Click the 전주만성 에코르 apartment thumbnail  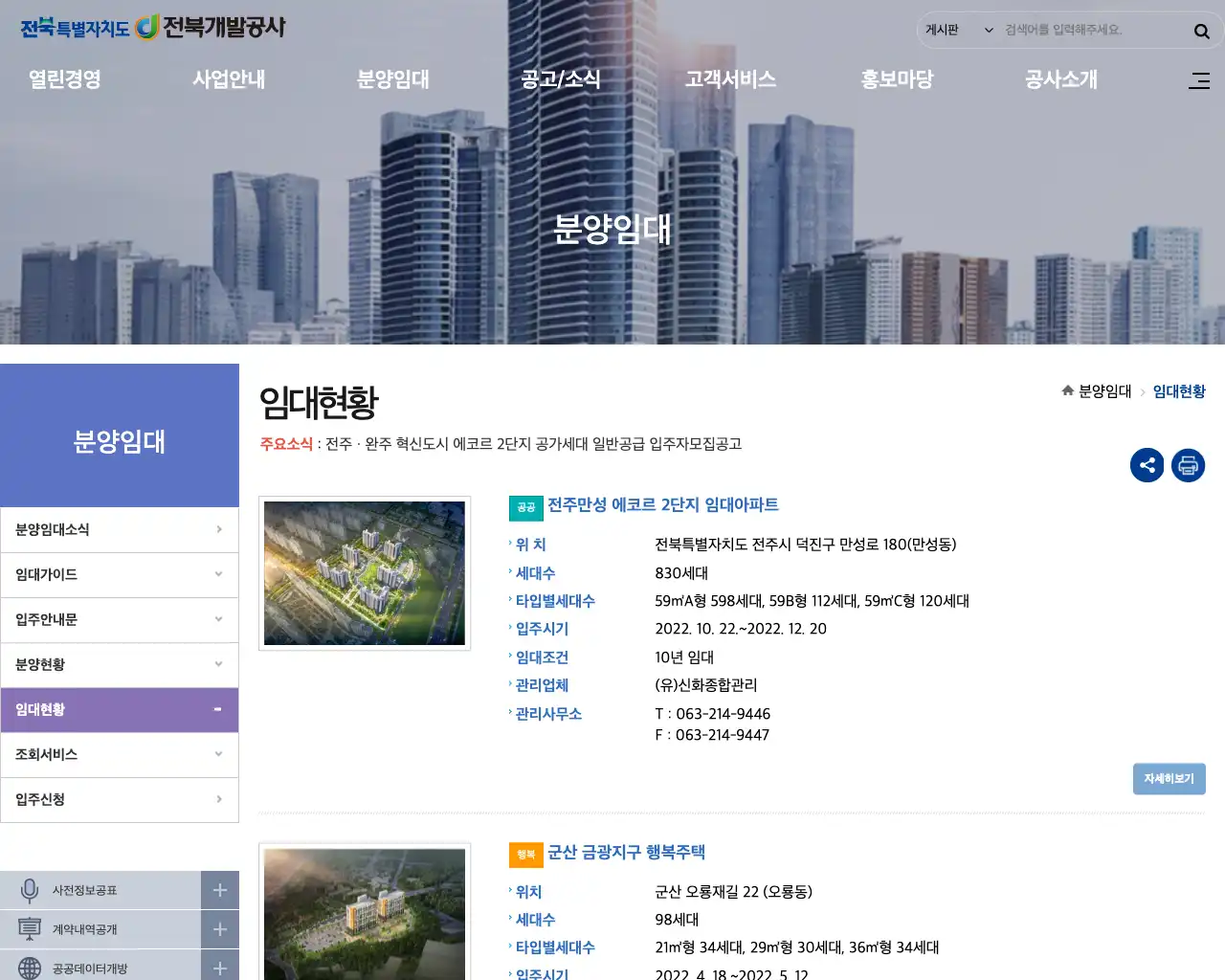365,573
